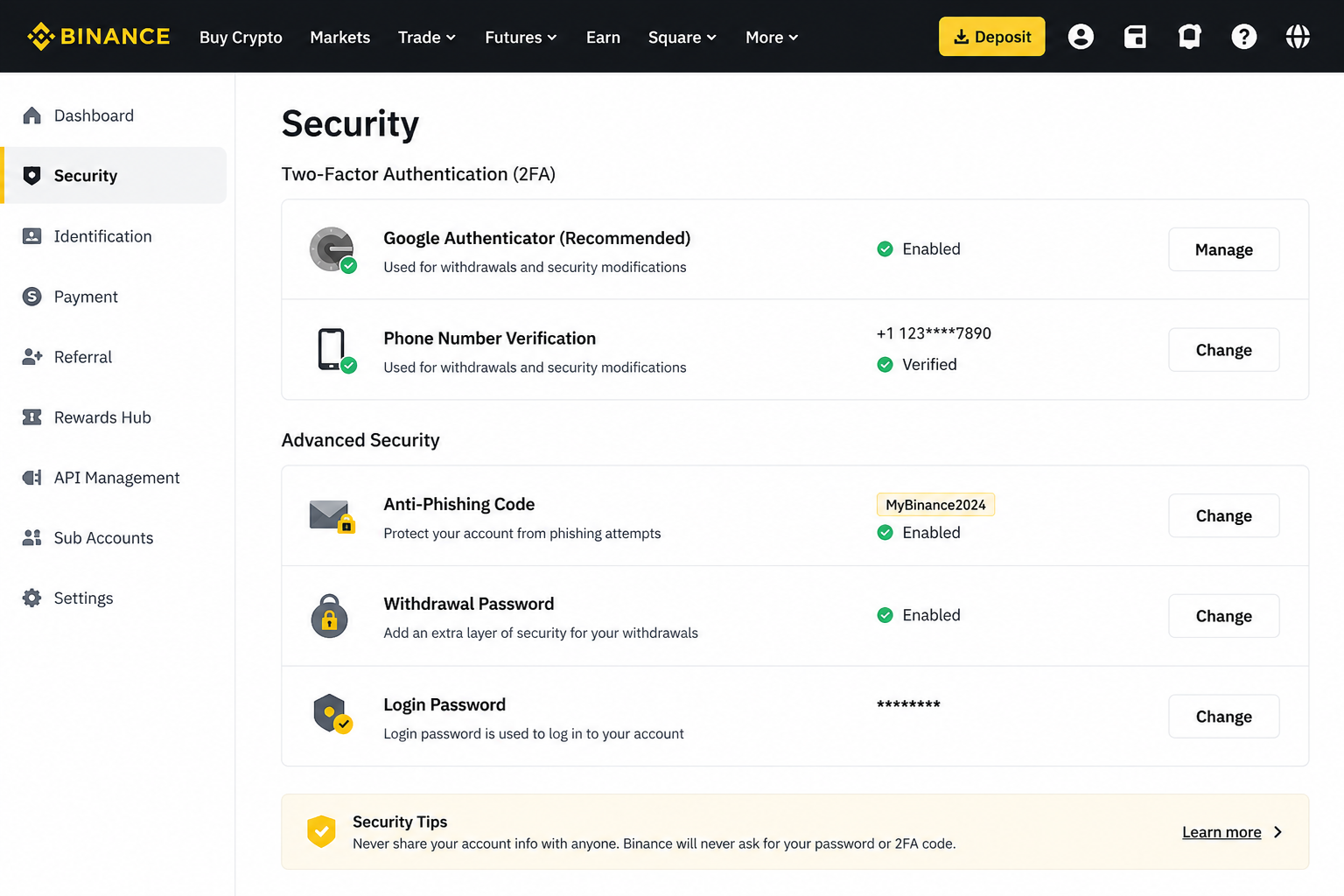Open Markets in top navigation

(339, 37)
